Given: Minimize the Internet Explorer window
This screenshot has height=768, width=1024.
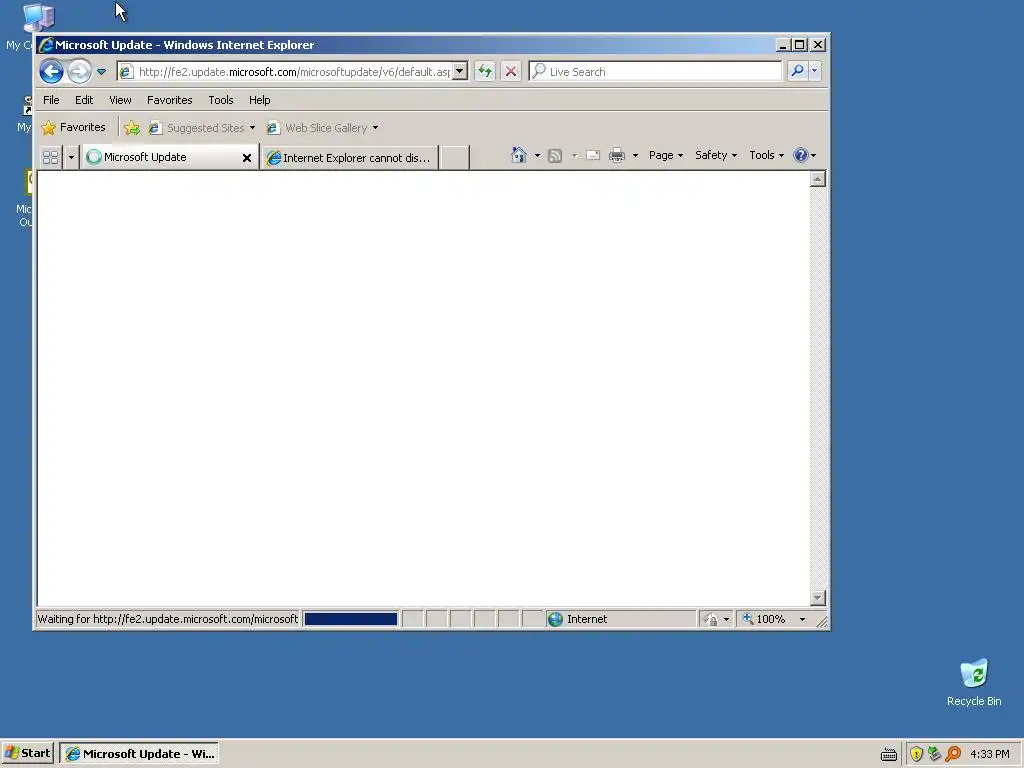Looking at the screenshot, I should tap(783, 44).
